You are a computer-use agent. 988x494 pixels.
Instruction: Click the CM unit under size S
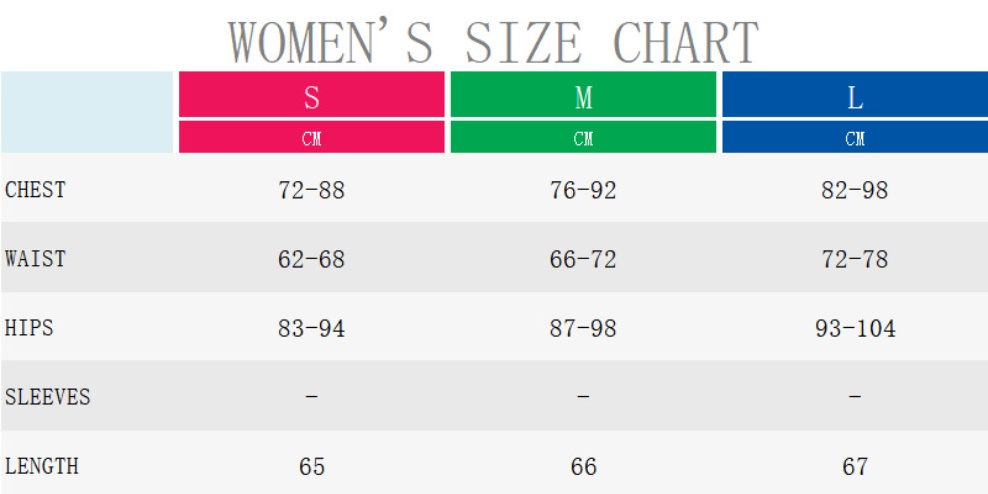tap(312, 139)
